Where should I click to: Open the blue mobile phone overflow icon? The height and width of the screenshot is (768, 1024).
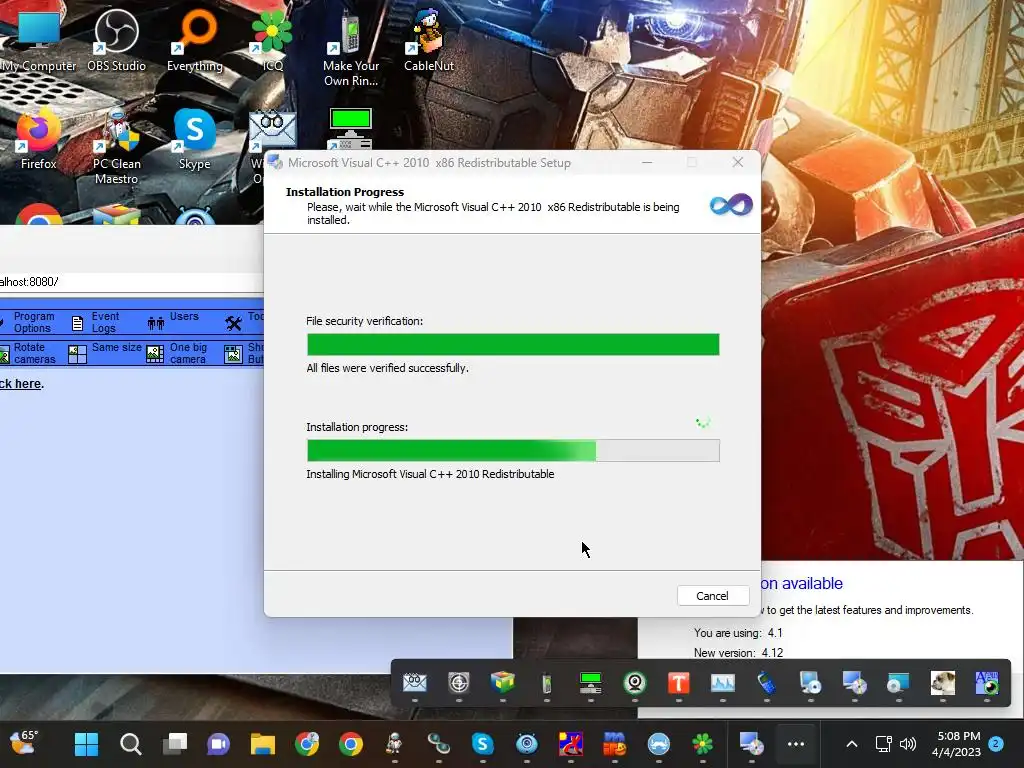point(767,683)
